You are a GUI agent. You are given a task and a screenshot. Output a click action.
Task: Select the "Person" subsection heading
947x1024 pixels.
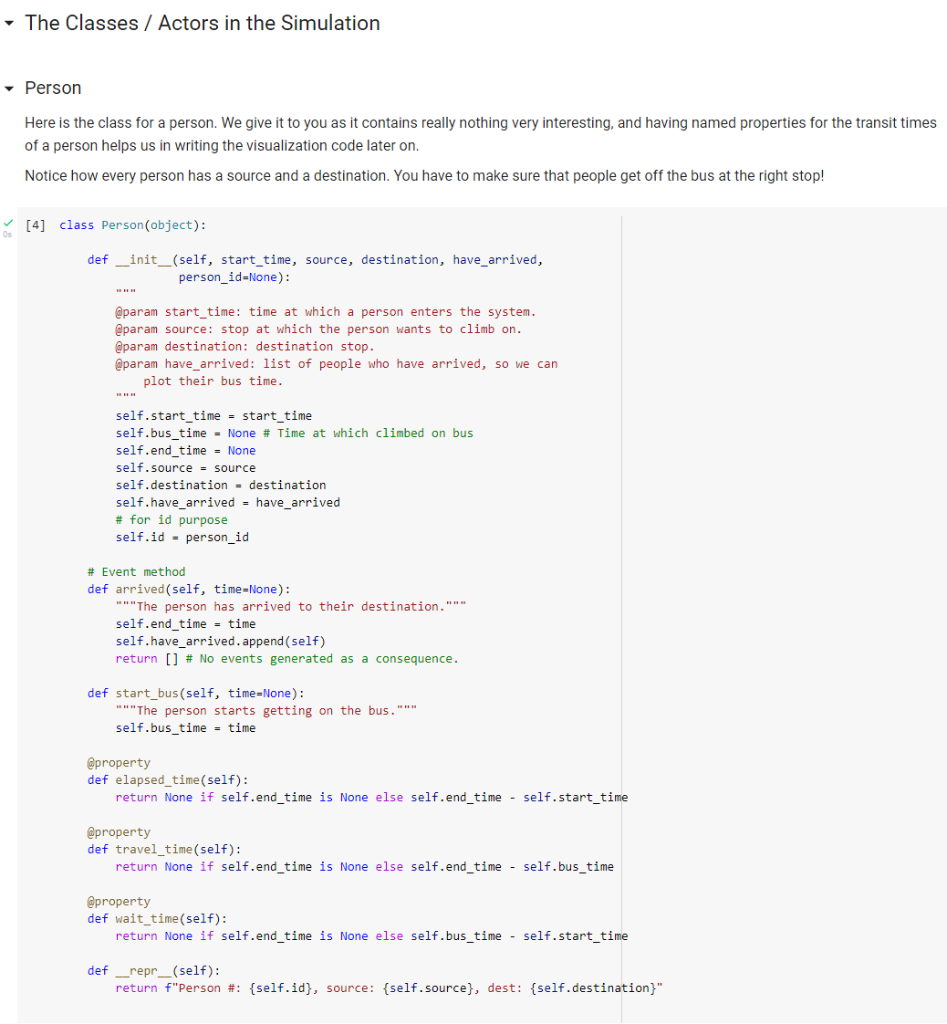click(53, 88)
